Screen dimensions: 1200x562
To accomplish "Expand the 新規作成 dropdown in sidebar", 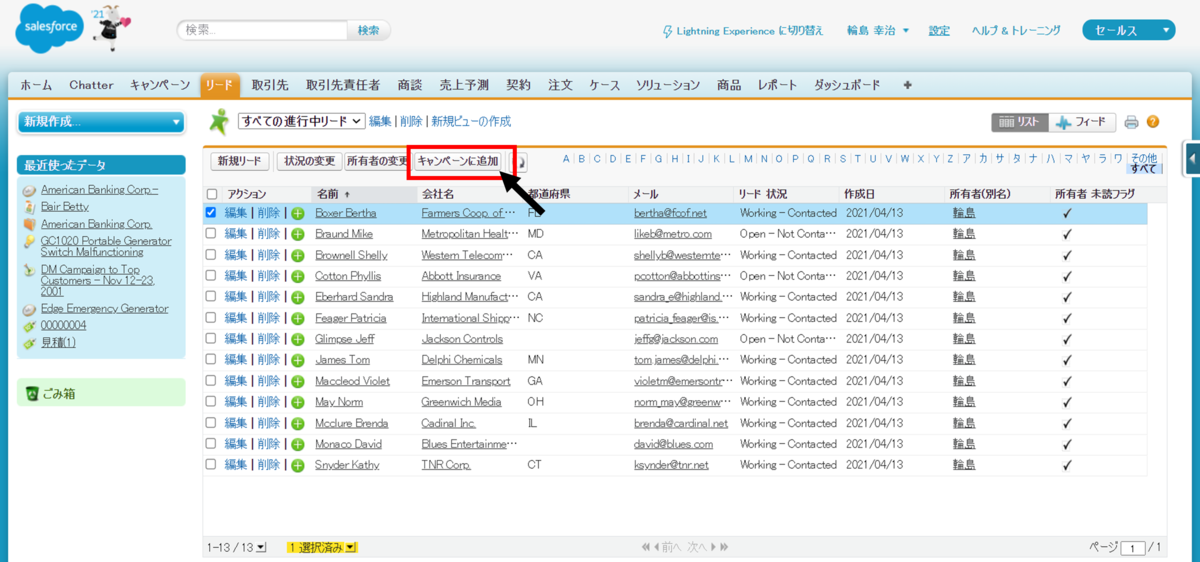I will pos(101,122).
